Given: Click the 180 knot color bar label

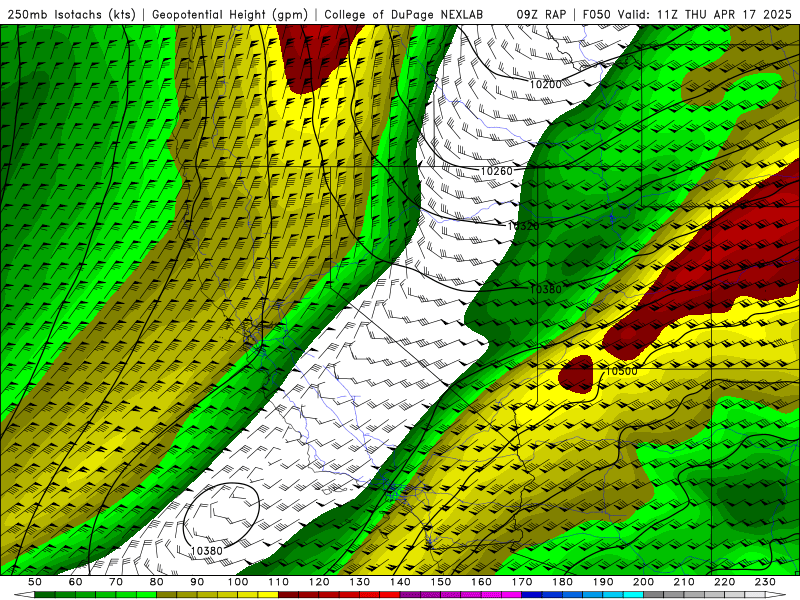Looking at the screenshot, I should 562,582.
